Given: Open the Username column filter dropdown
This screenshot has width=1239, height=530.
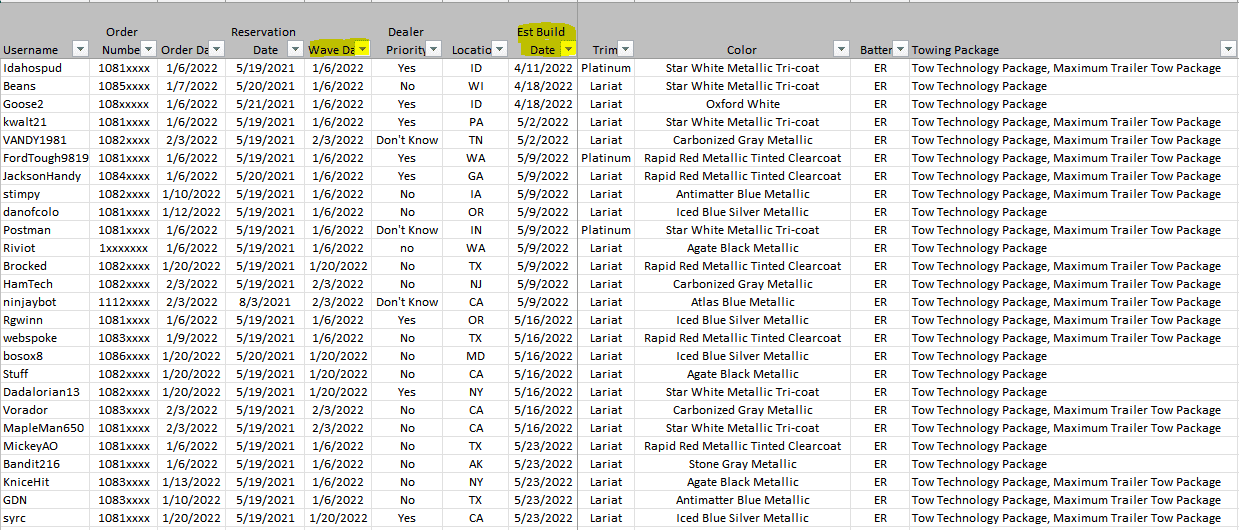Looking at the screenshot, I should 78,50.
